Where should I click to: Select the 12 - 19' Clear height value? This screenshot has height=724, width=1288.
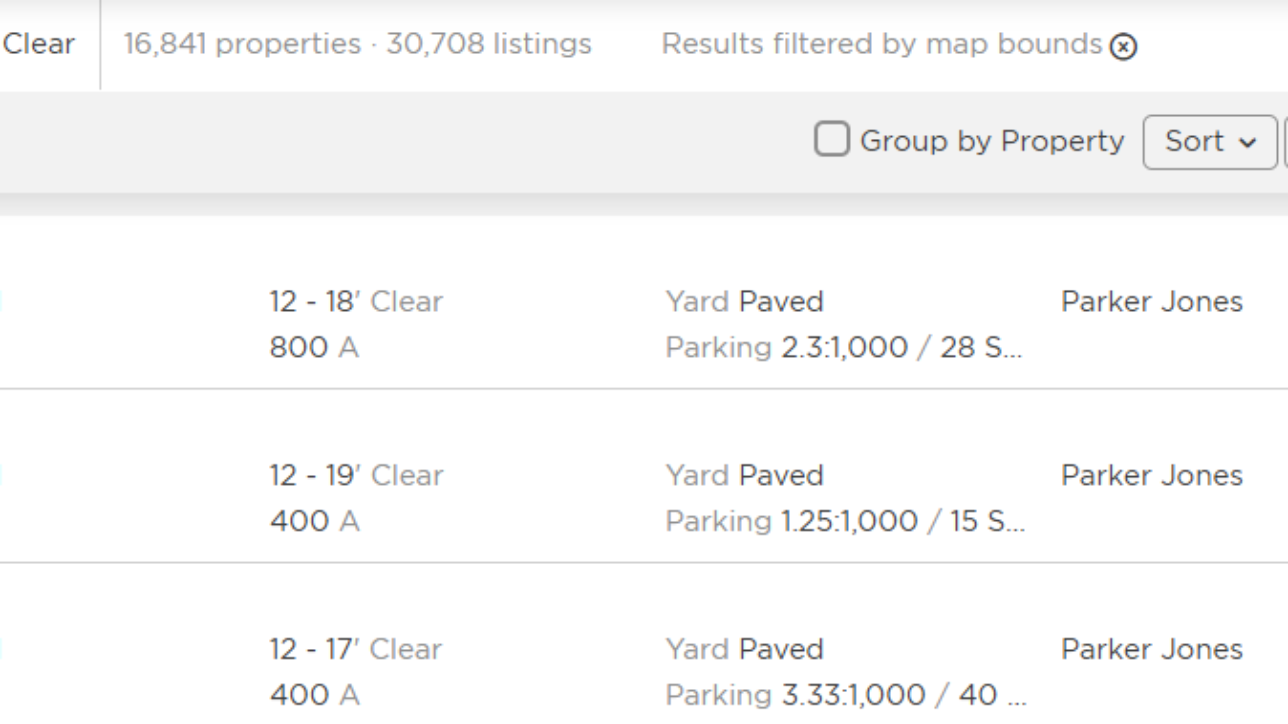(355, 475)
